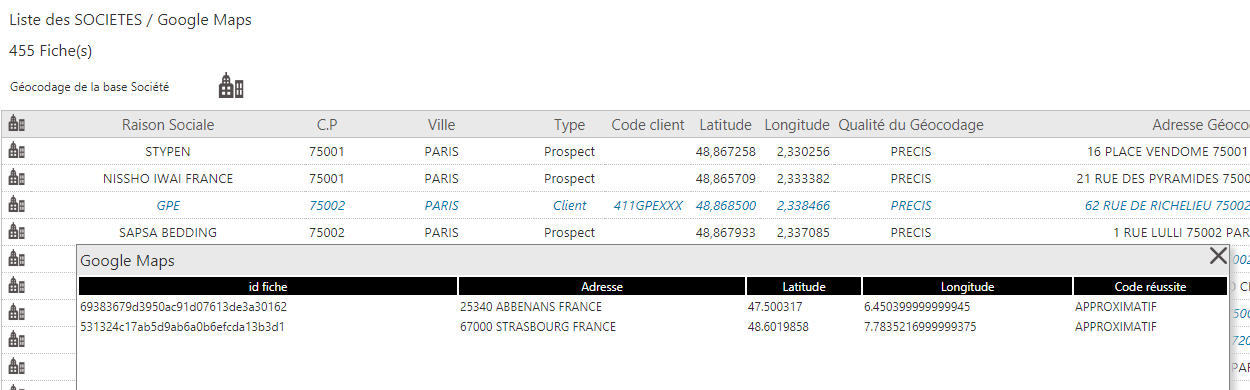
Task: Open the GPE company link
Action: pos(168,205)
